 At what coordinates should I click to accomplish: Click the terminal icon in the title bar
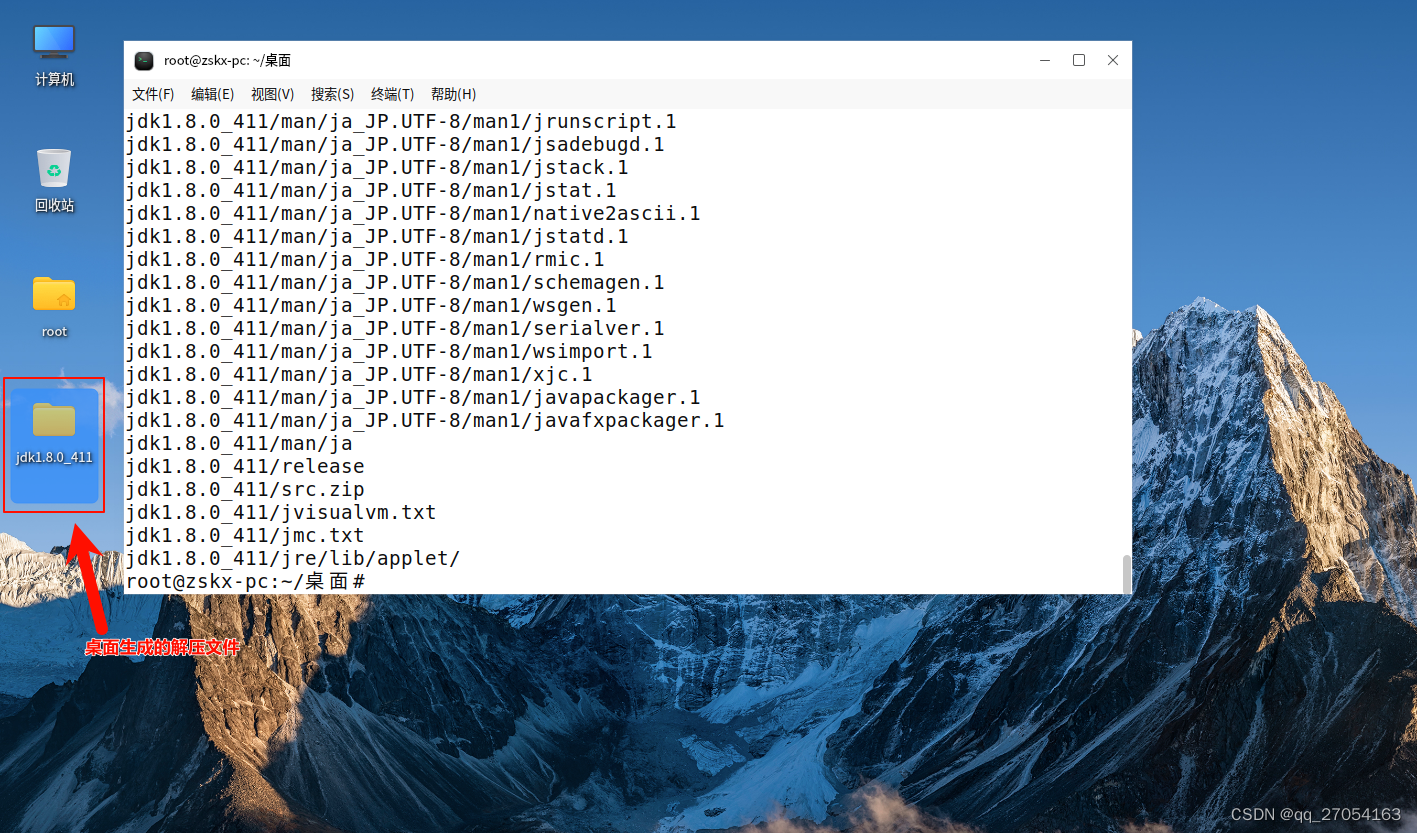144,60
